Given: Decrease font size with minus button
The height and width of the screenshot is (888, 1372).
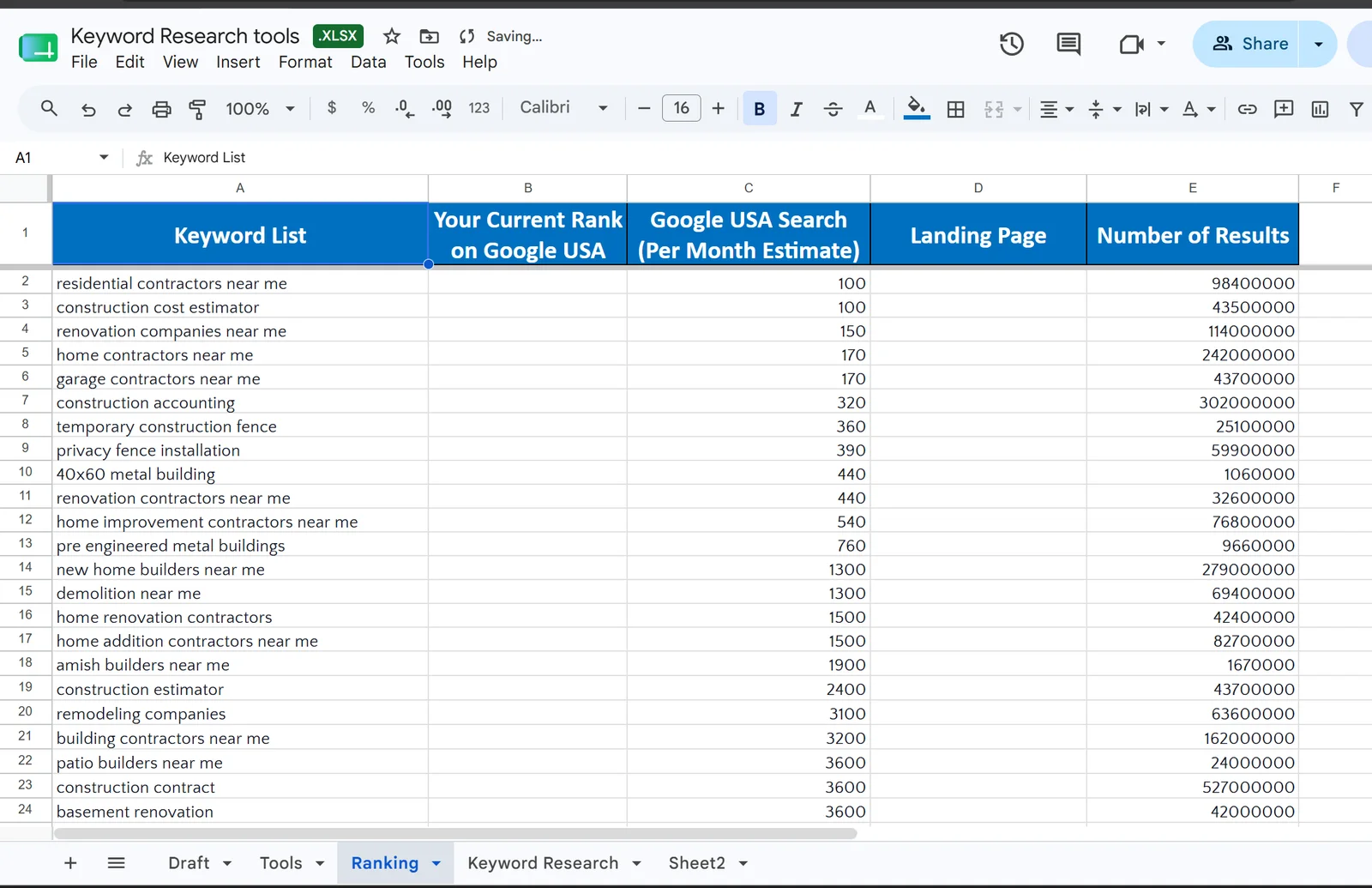Looking at the screenshot, I should tap(644, 108).
